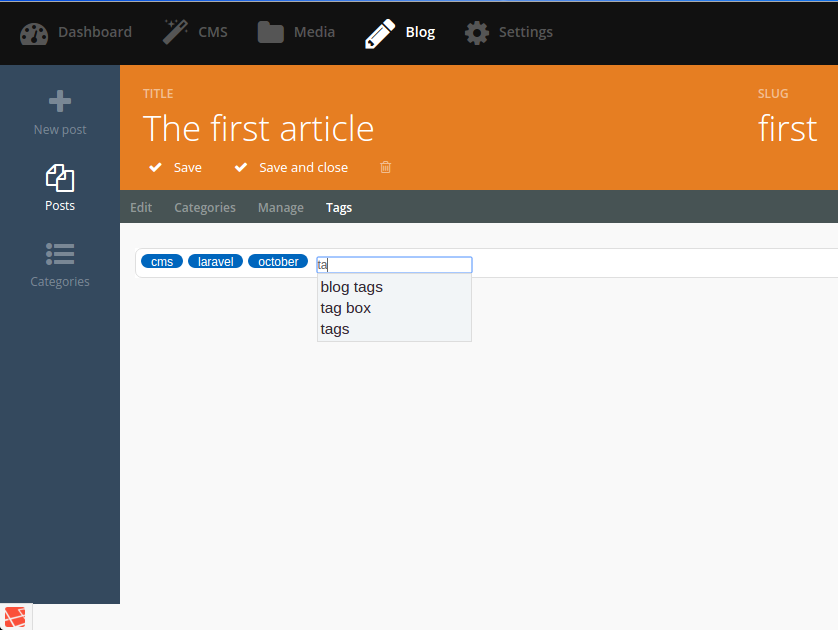The height and width of the screenshot is (630, 838).
Task: Open the Categories list icon in sidebar
Action: 60,254
